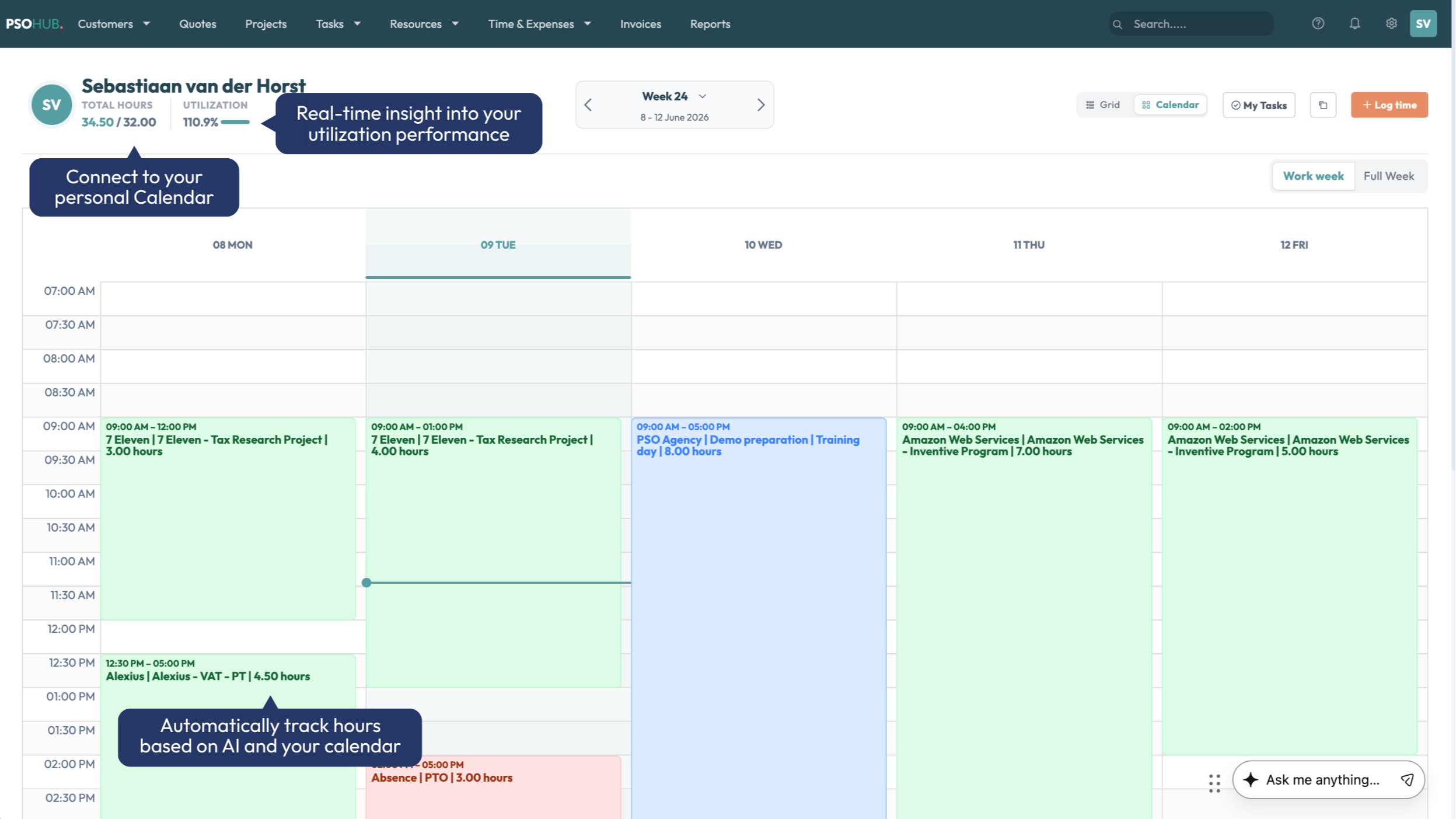The height and width of the screenshot is (819, 1456).
Task: Select the 09 TUE column header
Action: (x=498, y=245)
